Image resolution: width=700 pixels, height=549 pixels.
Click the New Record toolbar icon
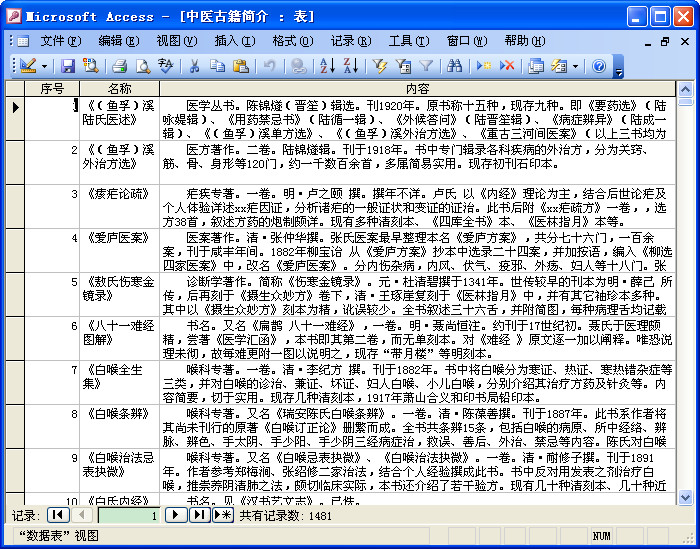coord(483,66)
